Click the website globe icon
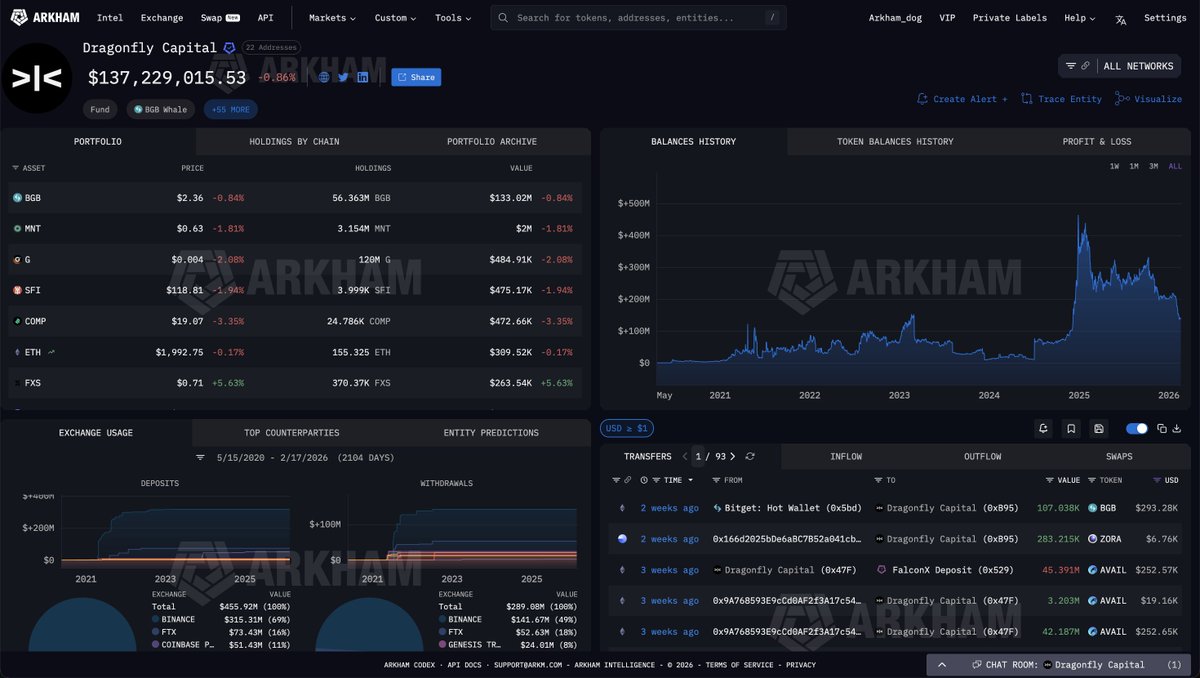Image resolution: width=1200 pixels, height=678 pixels. pos(324,77)
